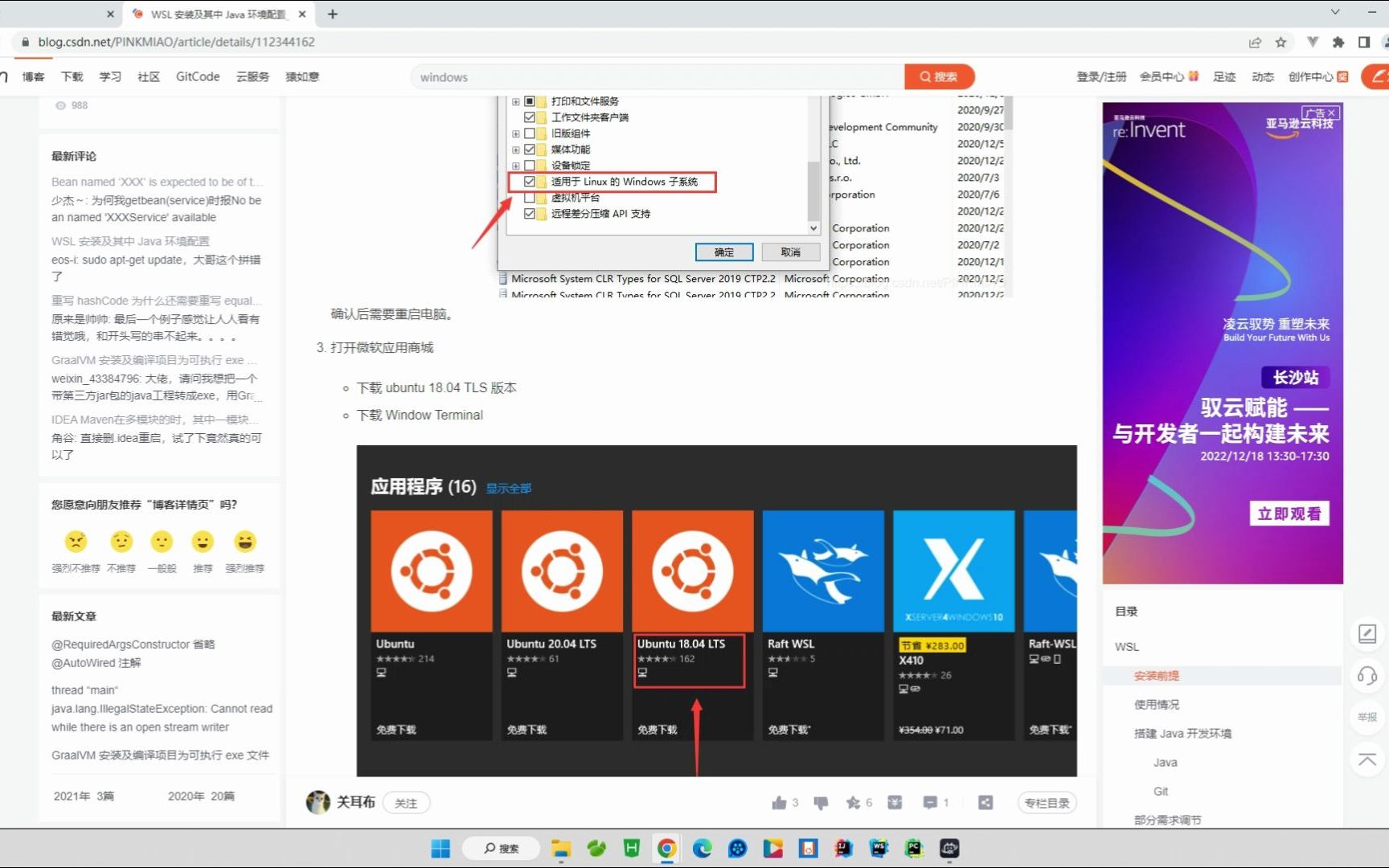Open 博客 in CSDN navigation
This screenshot has height=868, width=1389.
coord(33,76)
